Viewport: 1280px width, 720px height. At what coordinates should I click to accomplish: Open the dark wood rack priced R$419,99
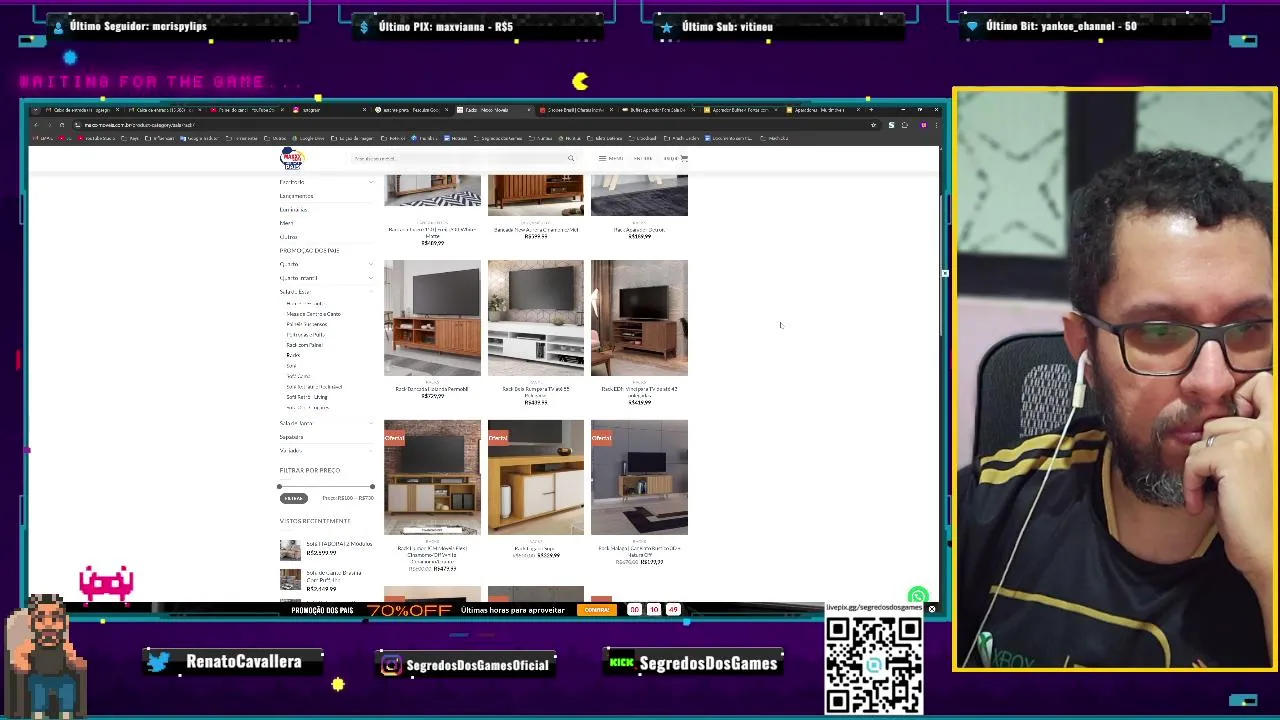coord(639,318)
